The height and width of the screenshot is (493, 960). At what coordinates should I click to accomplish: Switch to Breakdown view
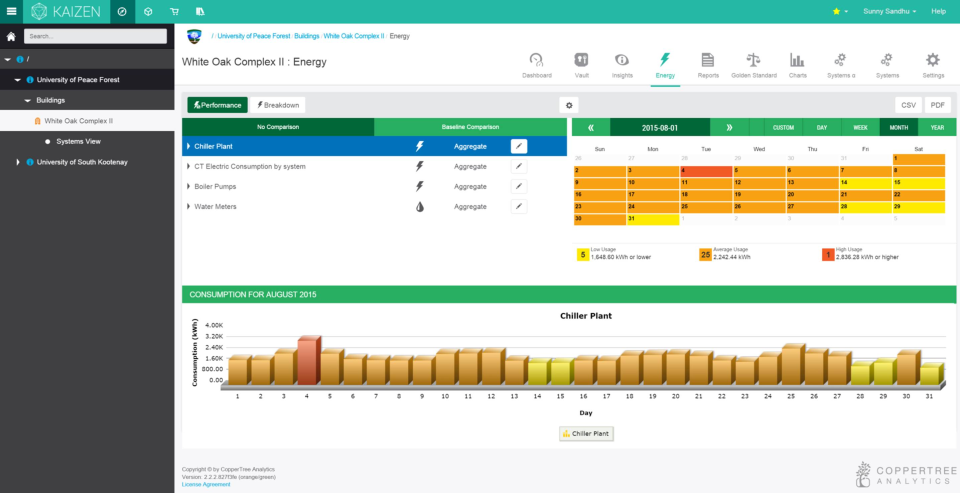click(277, 105)
